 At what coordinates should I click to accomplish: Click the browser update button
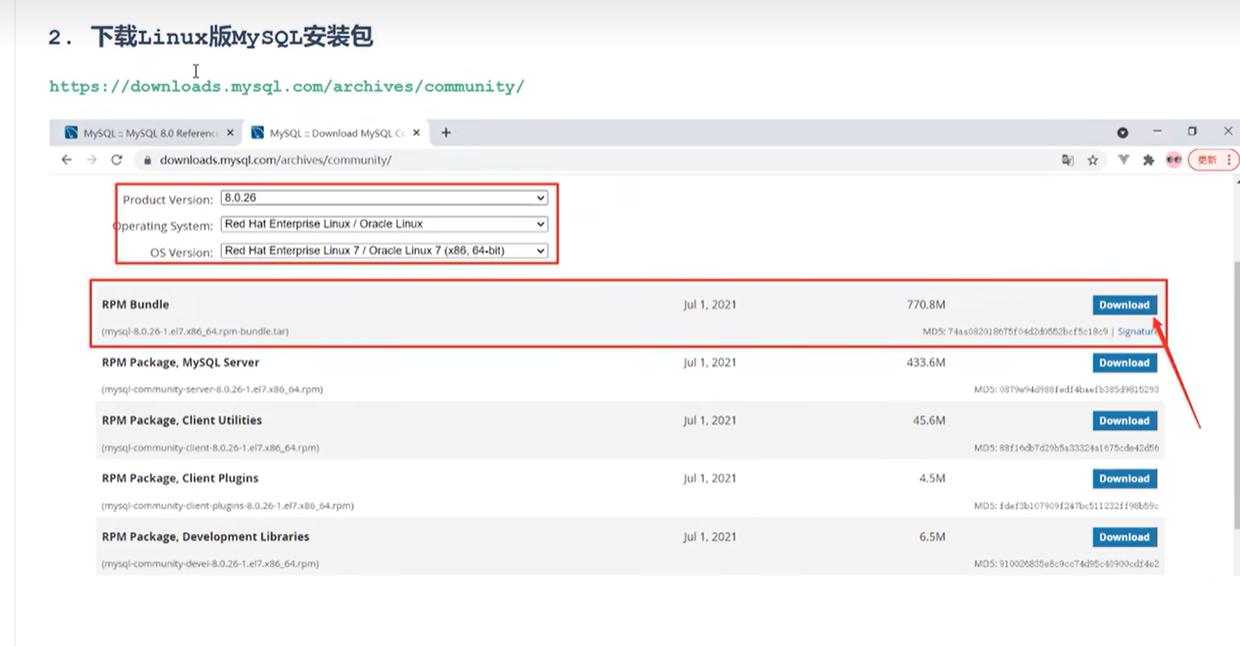coord(1213,160)
